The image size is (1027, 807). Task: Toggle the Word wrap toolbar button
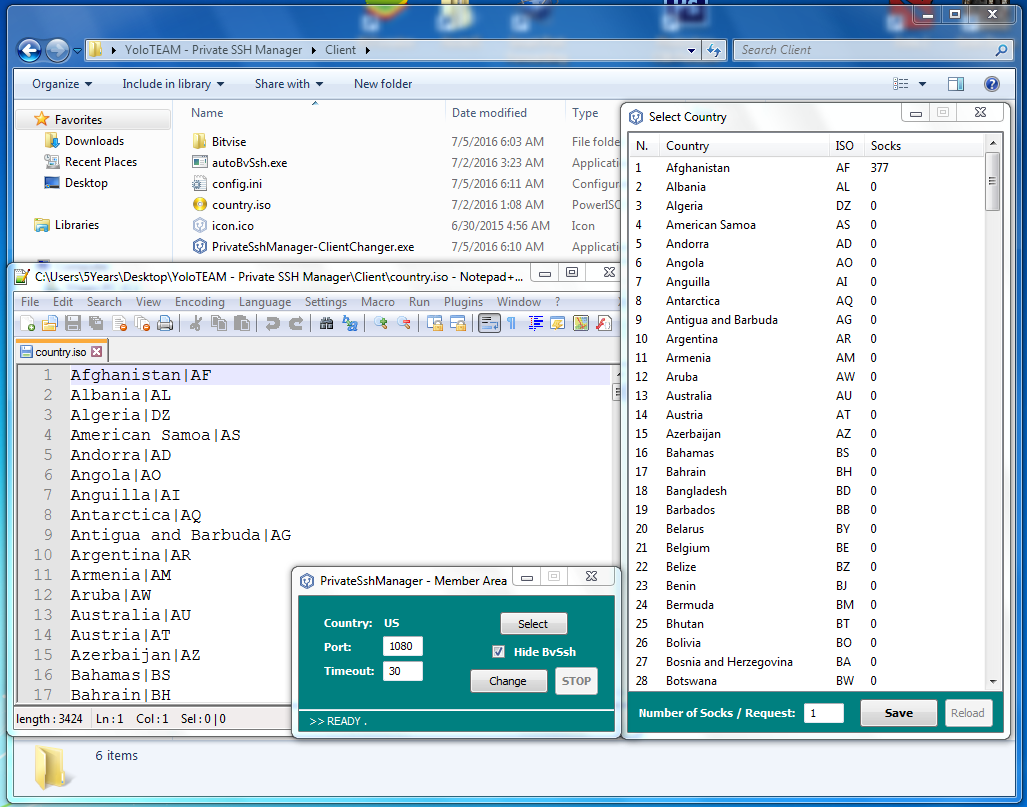point(489,323)
